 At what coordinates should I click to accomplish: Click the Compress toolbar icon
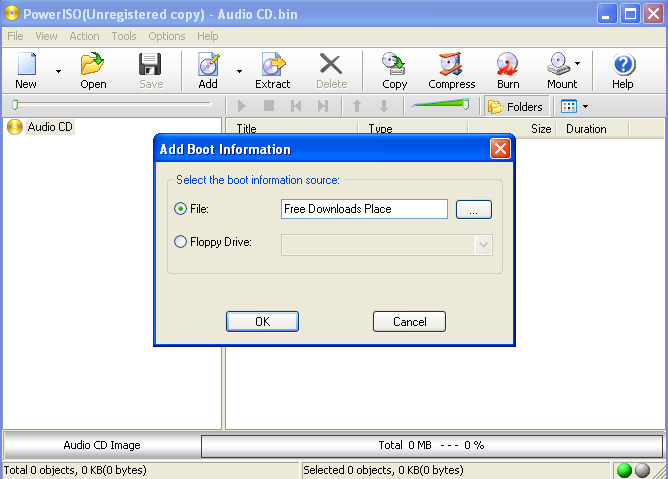[x=452, y=70]
